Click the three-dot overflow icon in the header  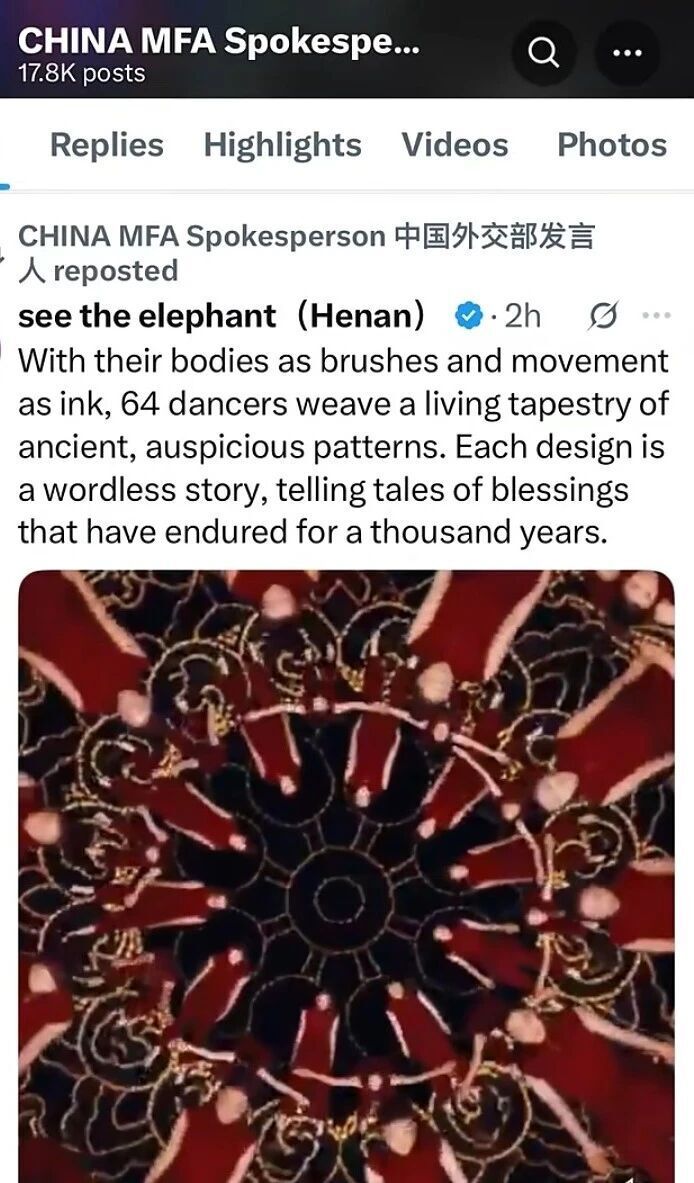[x=629, y=52]
